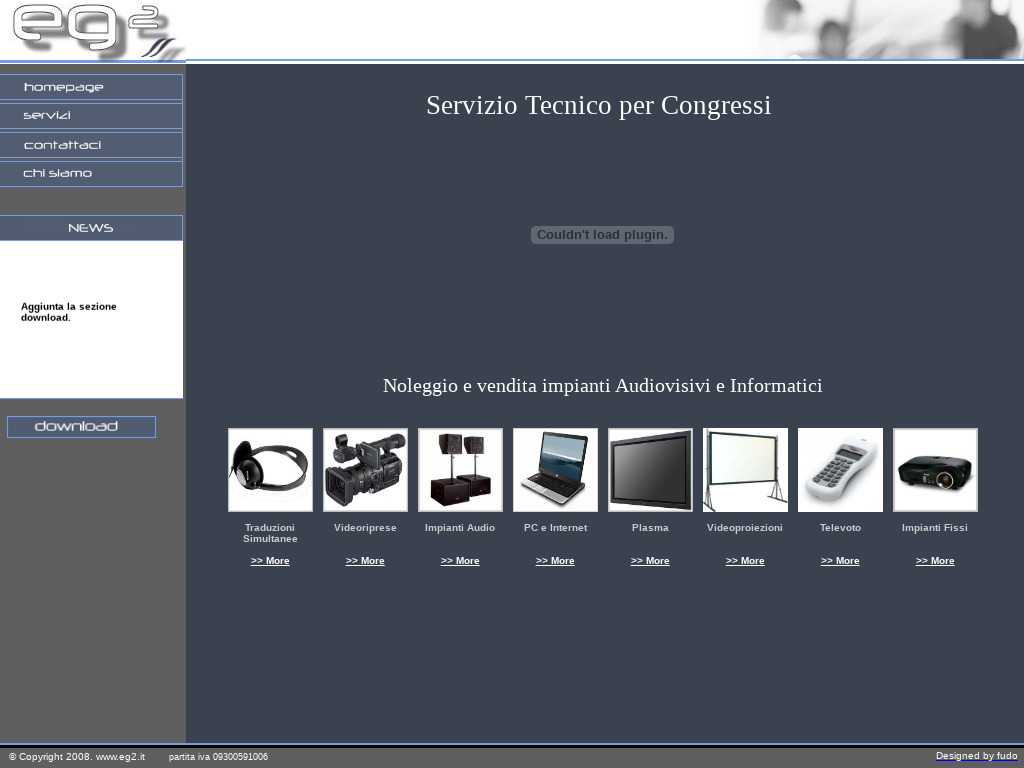Image resolution: width=1024 pixels, height=768 pixels.
Task: Open the Designed by fudo footer link
Action: (x=977, y=756)
